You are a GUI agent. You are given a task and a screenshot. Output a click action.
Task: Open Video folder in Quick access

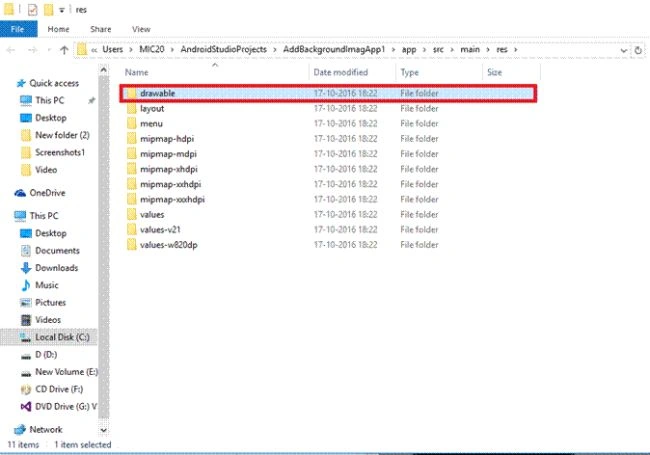46,170
